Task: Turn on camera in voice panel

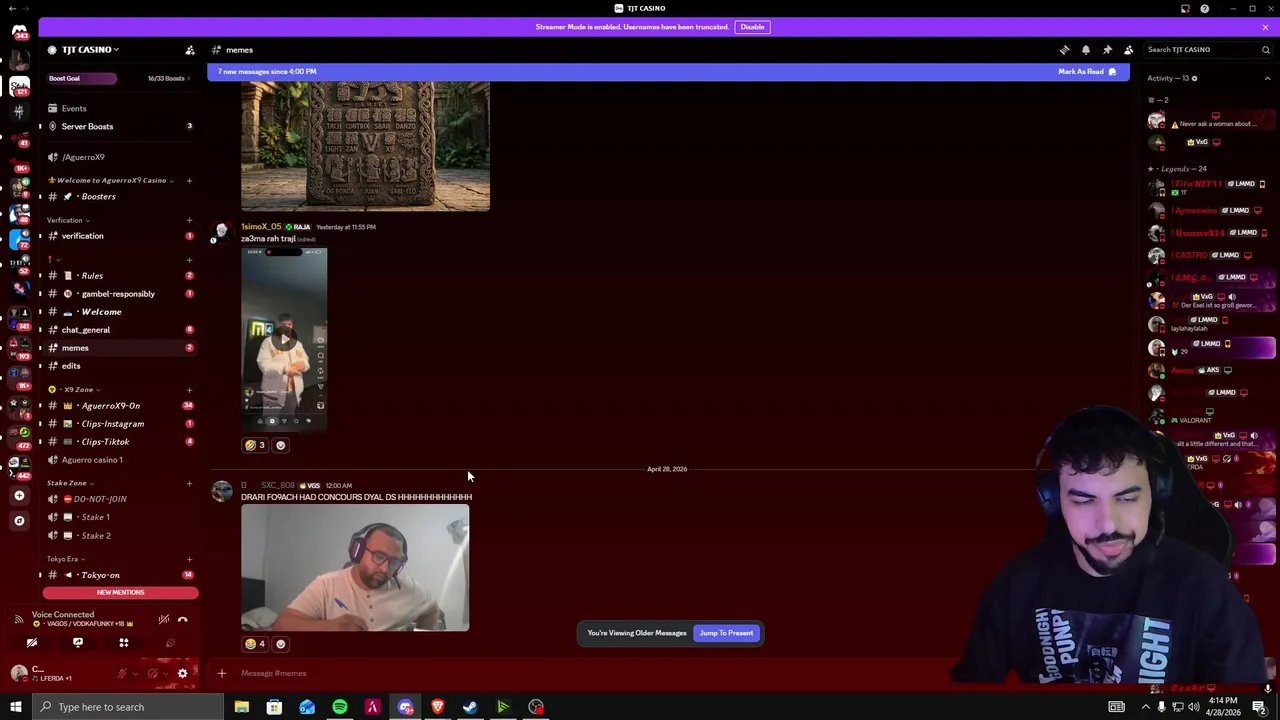Action: pos(32,643)
